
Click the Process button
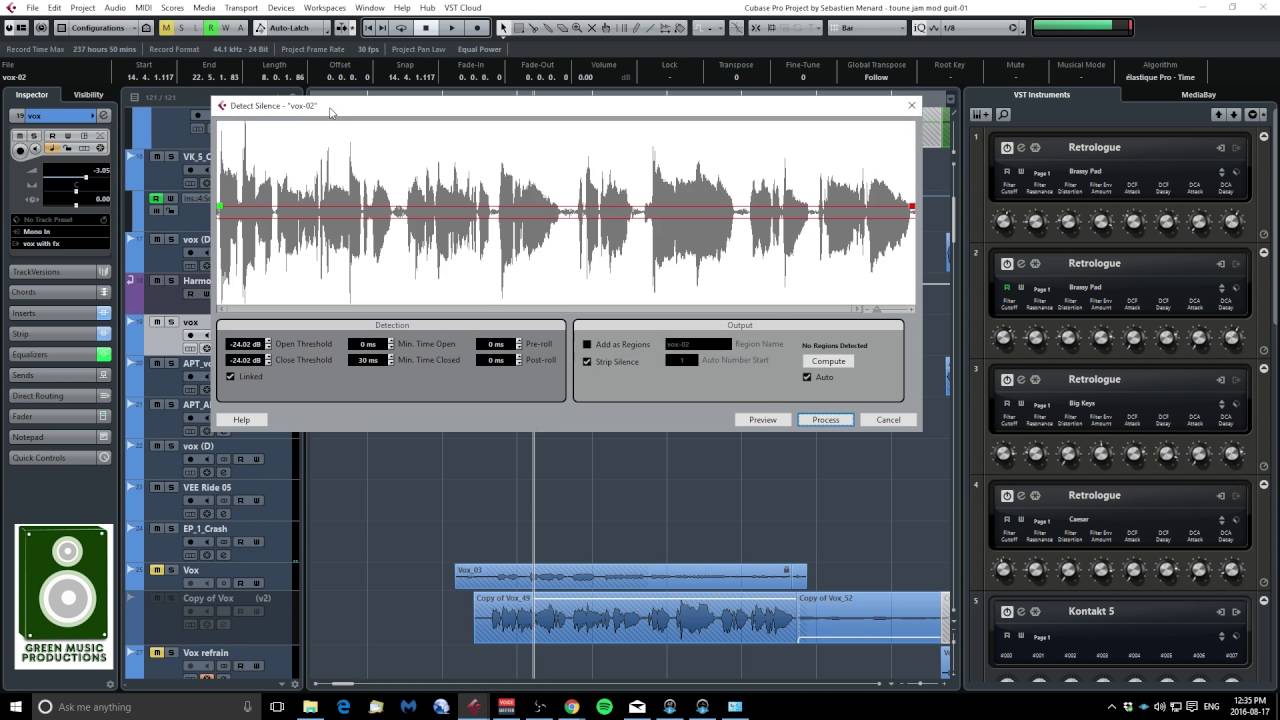[826, 420]
